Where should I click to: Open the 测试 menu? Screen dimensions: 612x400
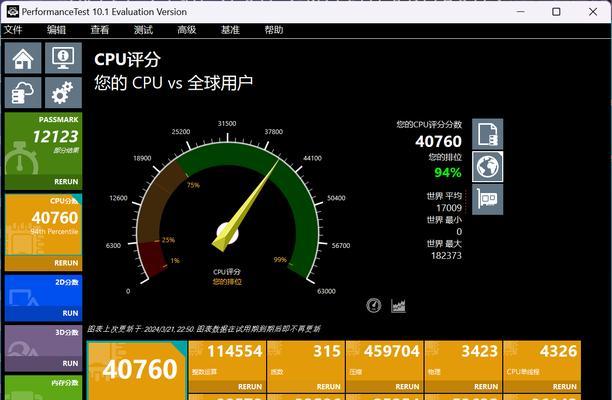point(143,30)
